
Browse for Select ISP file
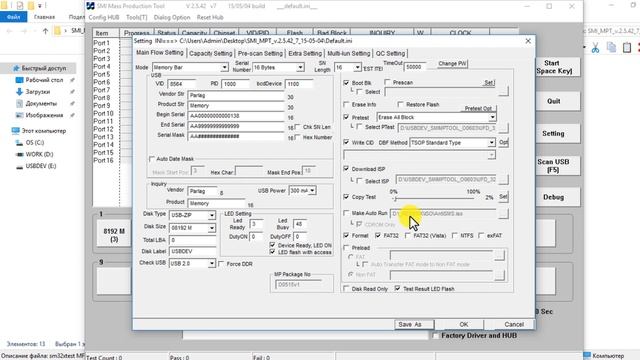504,180
